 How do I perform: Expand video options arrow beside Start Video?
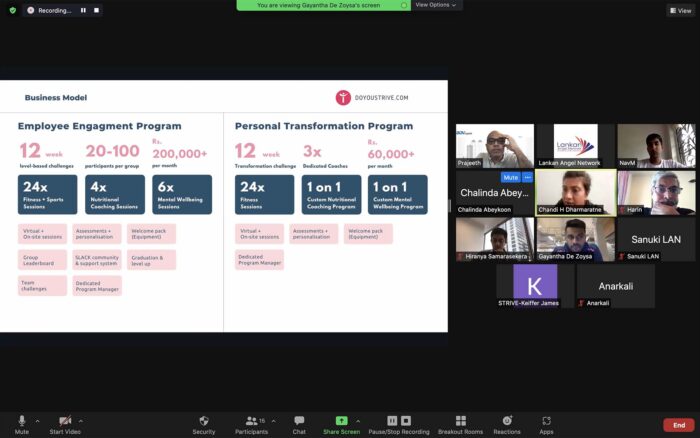click(81, 420)
